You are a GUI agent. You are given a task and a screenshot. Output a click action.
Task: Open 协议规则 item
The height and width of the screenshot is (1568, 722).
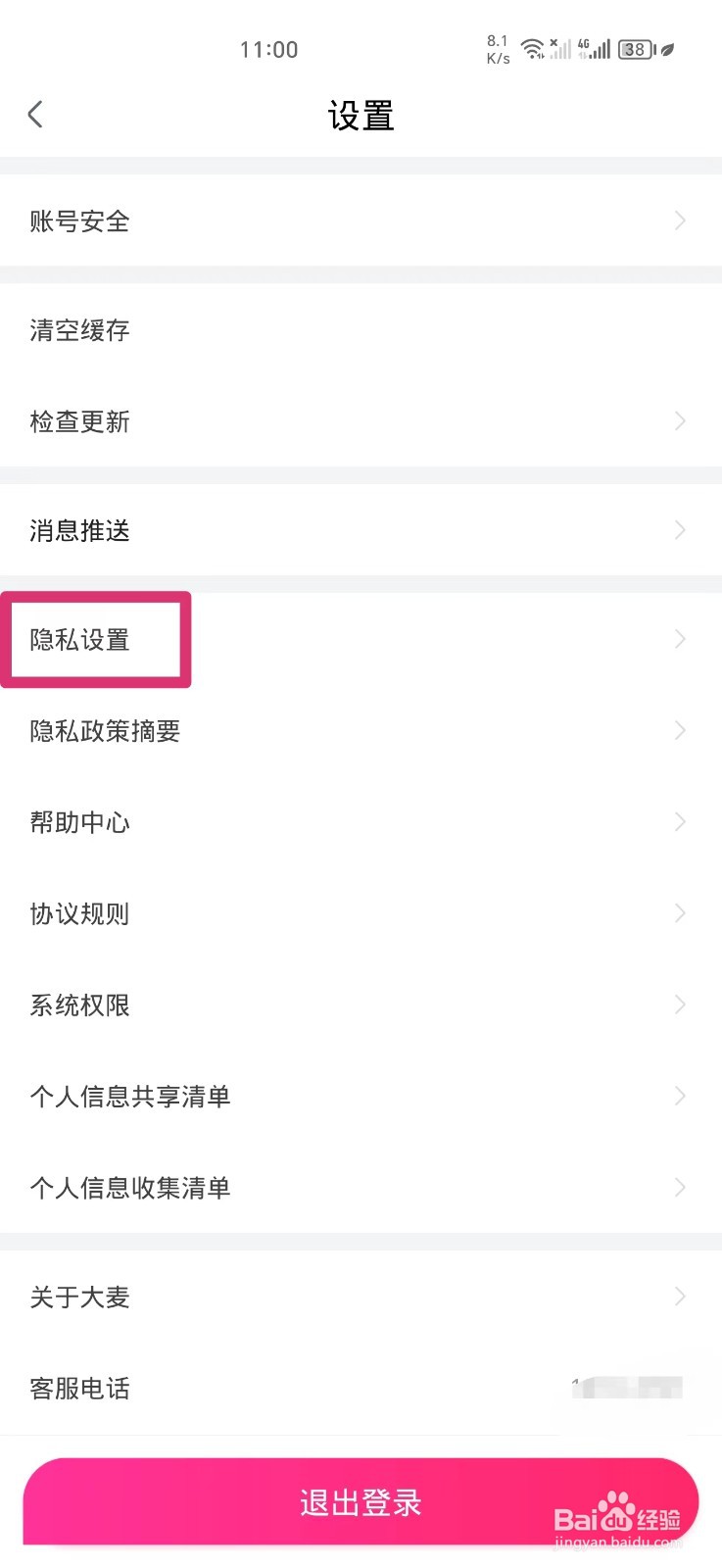click(x=80, y=913)
